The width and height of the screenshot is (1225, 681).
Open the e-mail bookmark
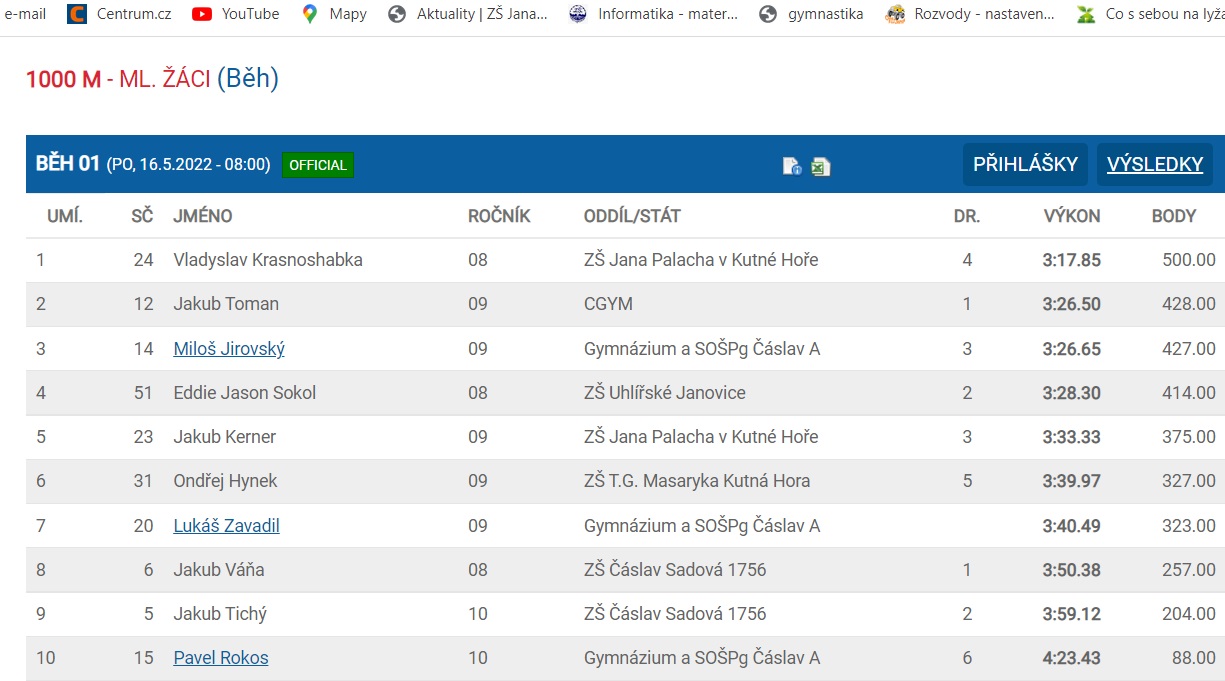[x=25, y=14]
